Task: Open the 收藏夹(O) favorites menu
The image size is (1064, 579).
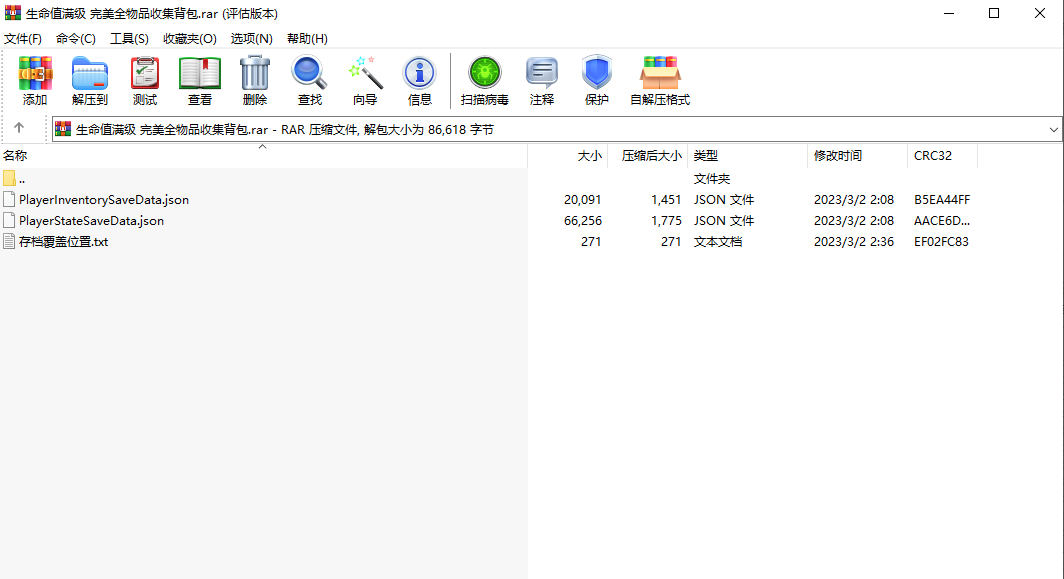Action: [x=190, y=39]
